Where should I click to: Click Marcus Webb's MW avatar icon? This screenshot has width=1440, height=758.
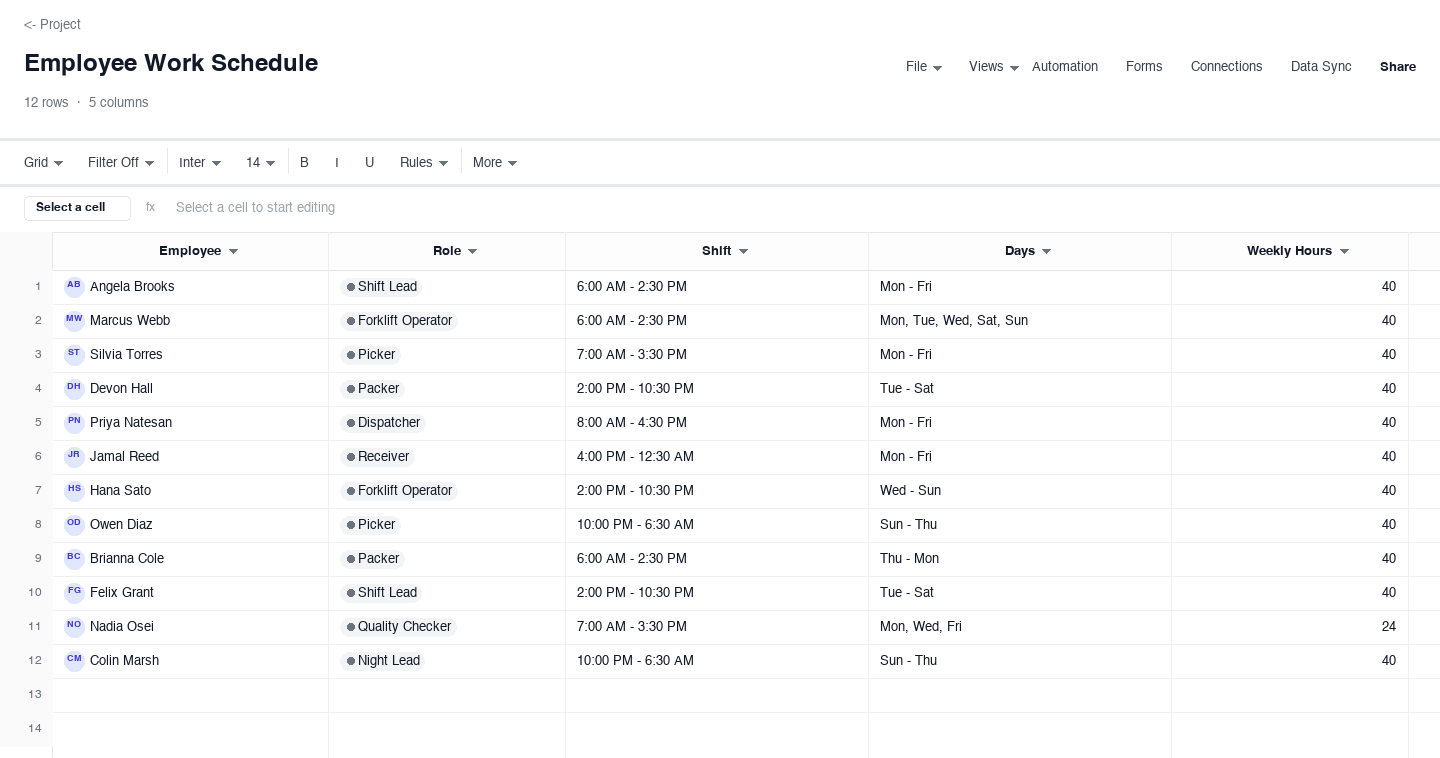[74, 321]
